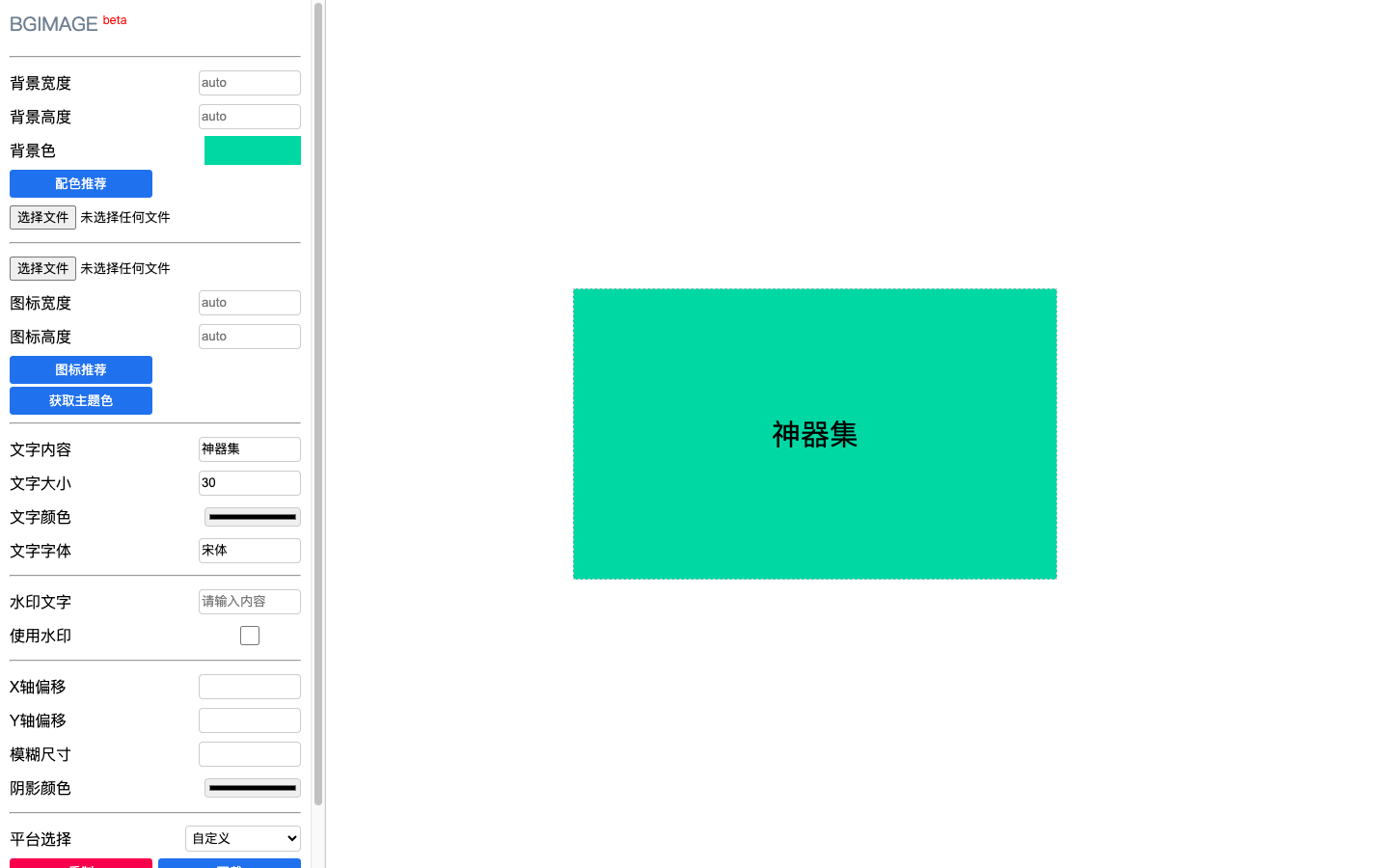Click the watermark text input field
This screenshot has width=1389, height=868.
(249, 602)
